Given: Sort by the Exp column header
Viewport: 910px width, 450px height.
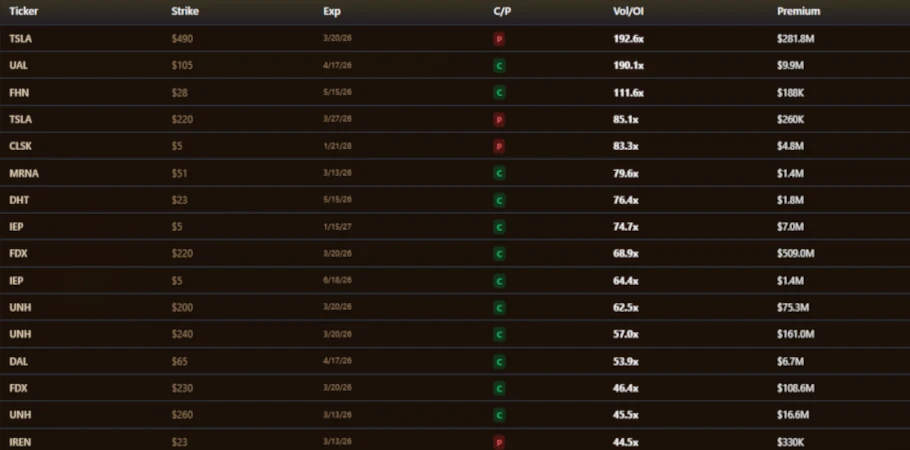Looking at the screenshot, I should (331, 11).
